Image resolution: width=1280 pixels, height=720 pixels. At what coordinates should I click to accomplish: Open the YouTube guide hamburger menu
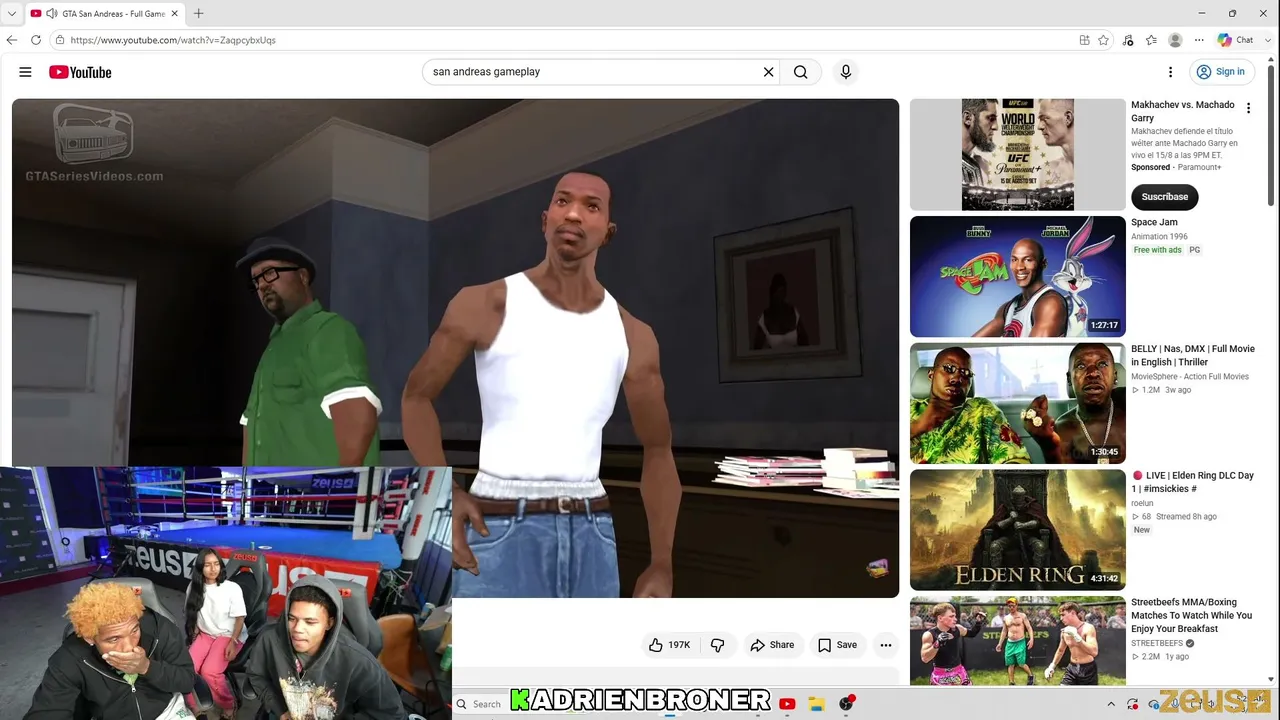25,72
